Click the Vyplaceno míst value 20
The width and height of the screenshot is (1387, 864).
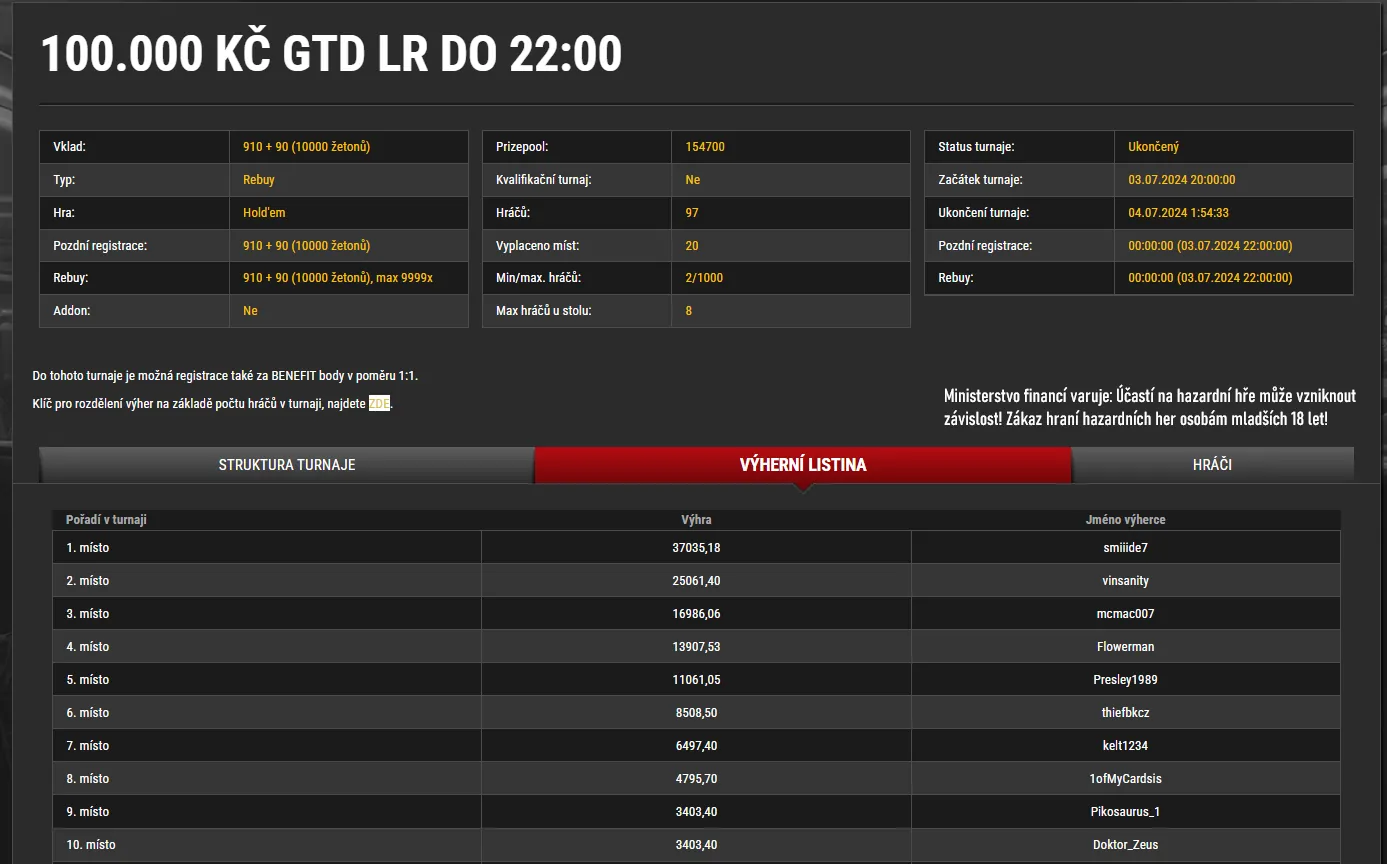coord(692,244)
